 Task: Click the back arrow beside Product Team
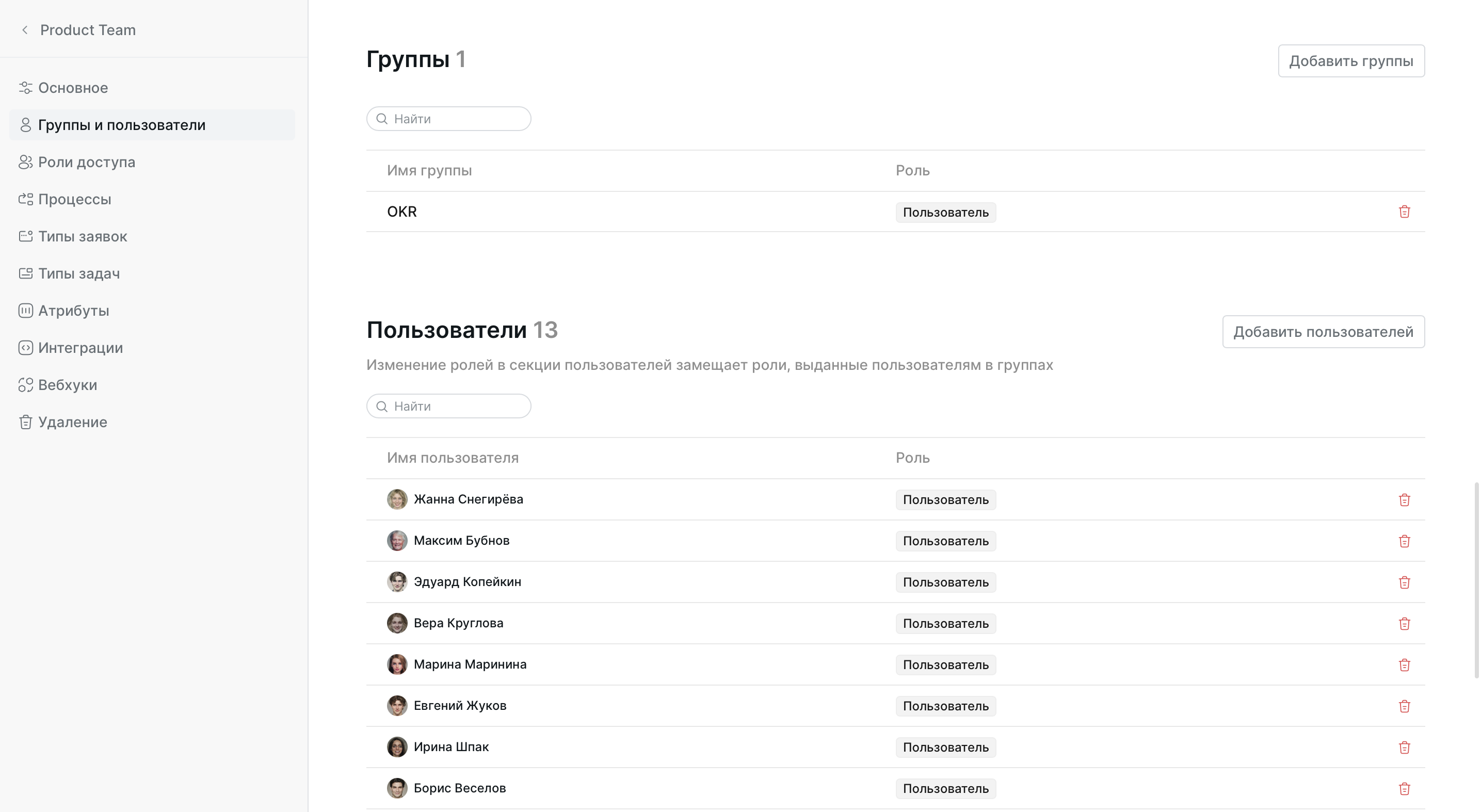pos(25,30)
